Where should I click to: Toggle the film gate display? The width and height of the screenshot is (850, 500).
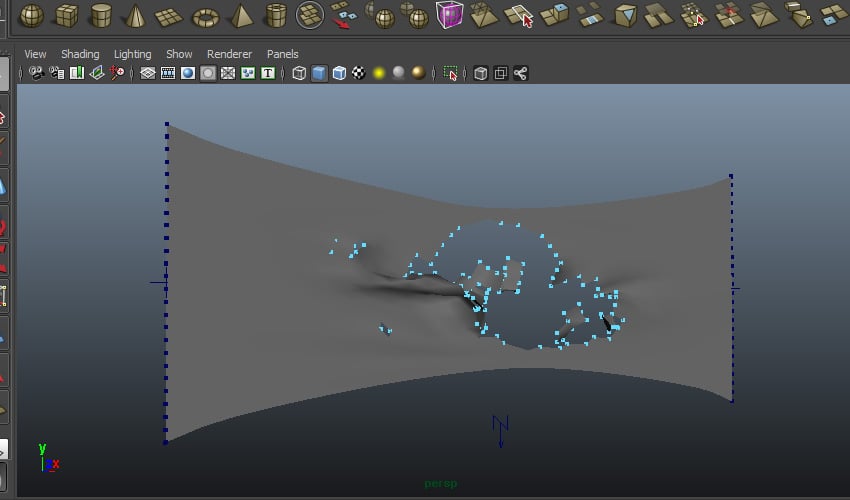[168, 73]
